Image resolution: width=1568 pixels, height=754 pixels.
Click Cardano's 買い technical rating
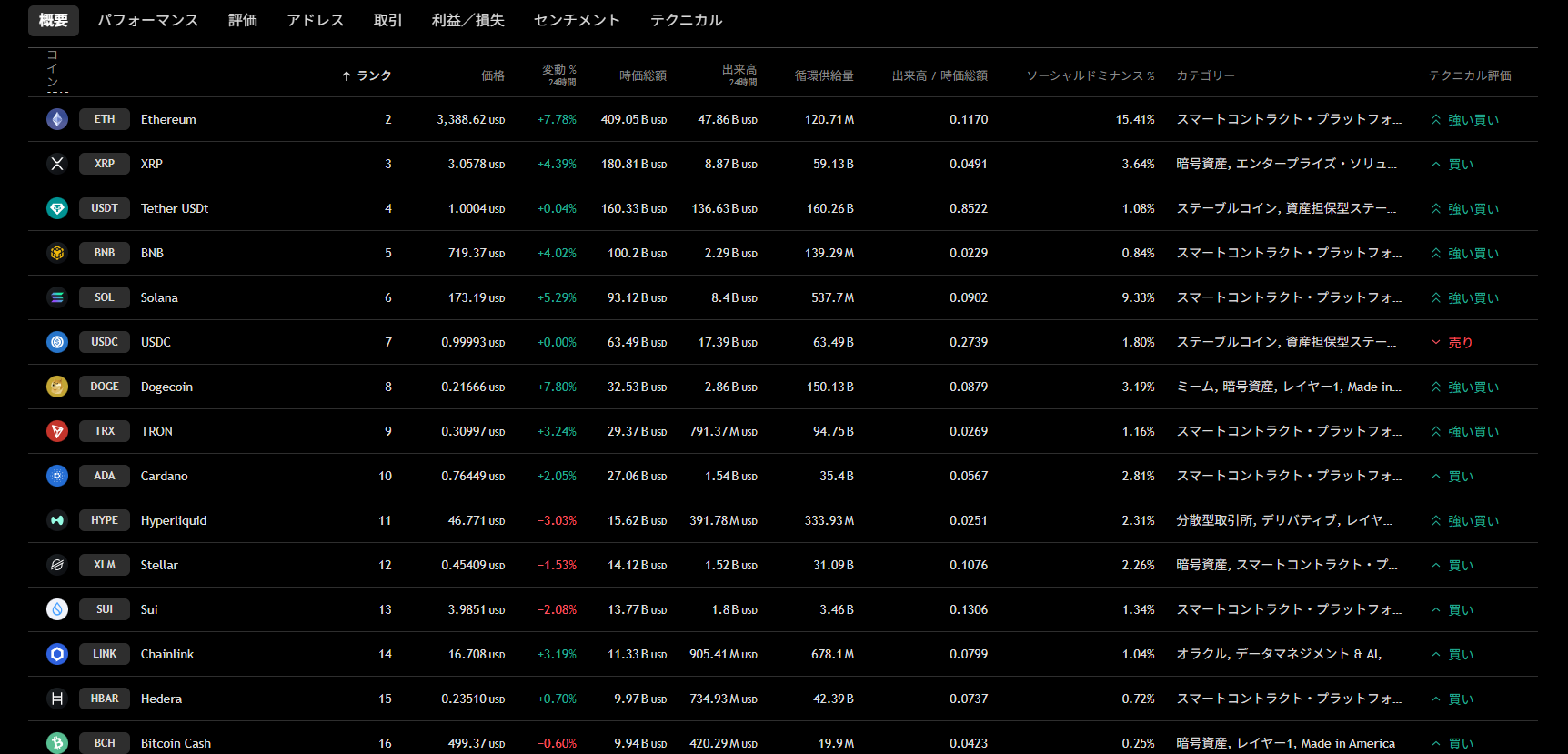coord(1452,476)
